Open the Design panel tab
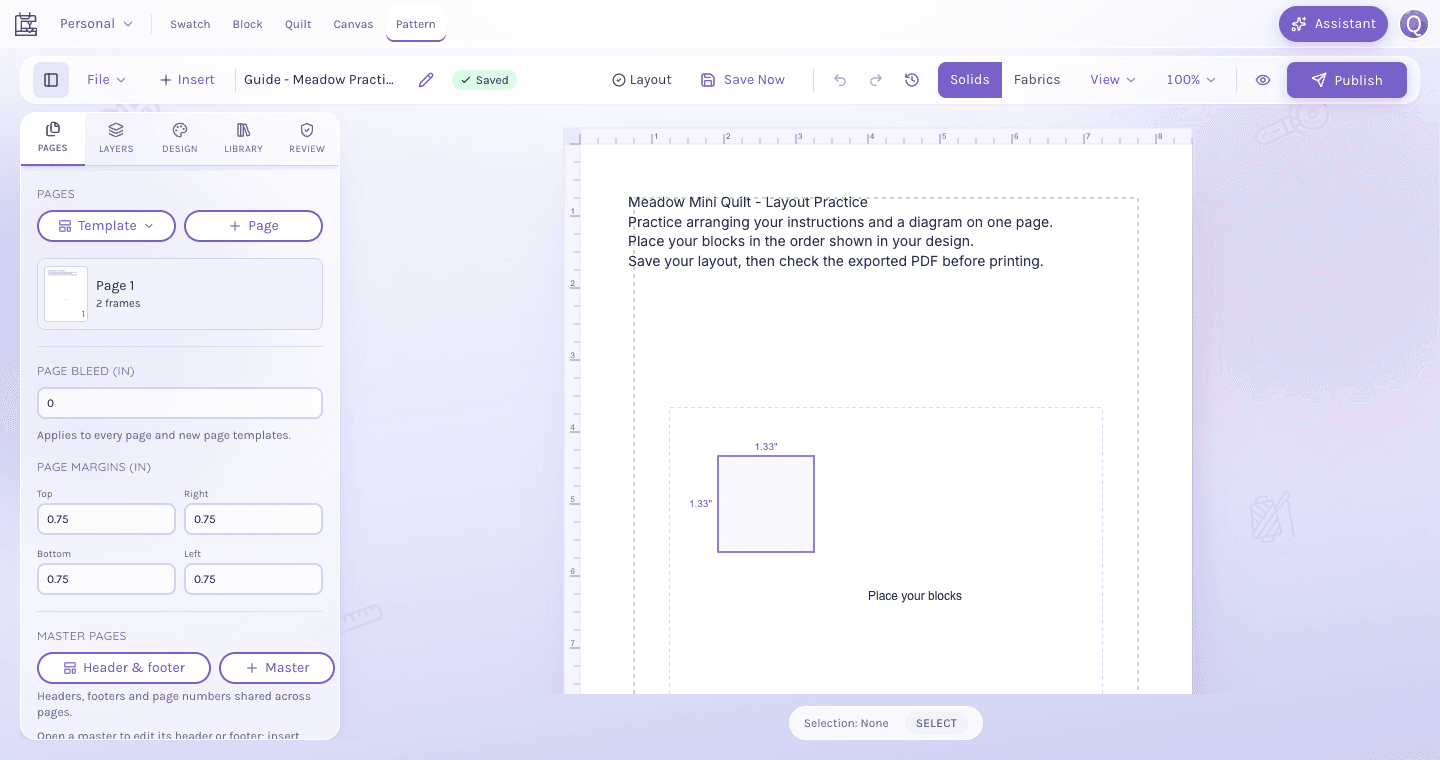This screenshot has width=1440, height=760. [180, 138]
